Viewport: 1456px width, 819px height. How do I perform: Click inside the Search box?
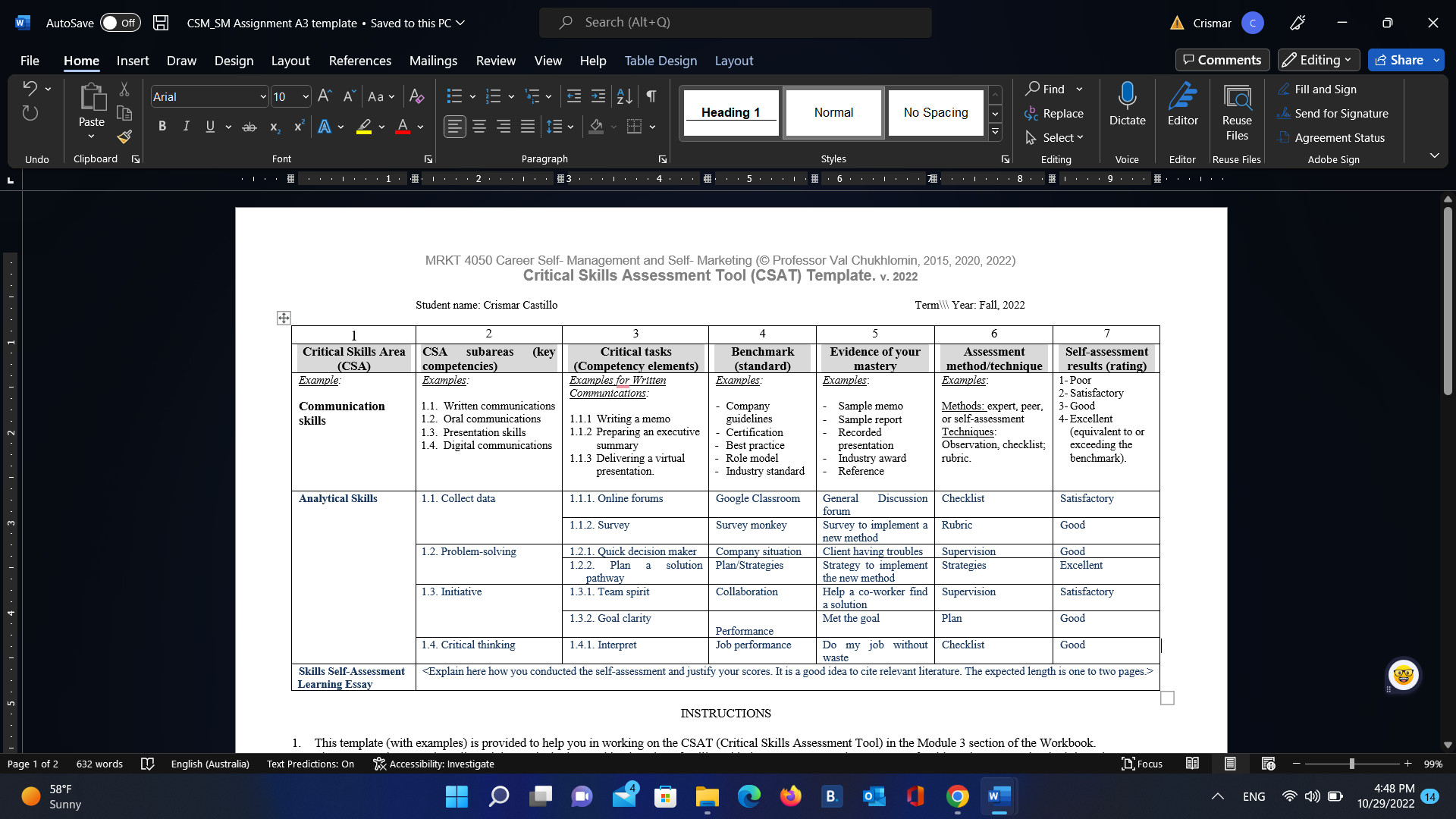point(736,22)
